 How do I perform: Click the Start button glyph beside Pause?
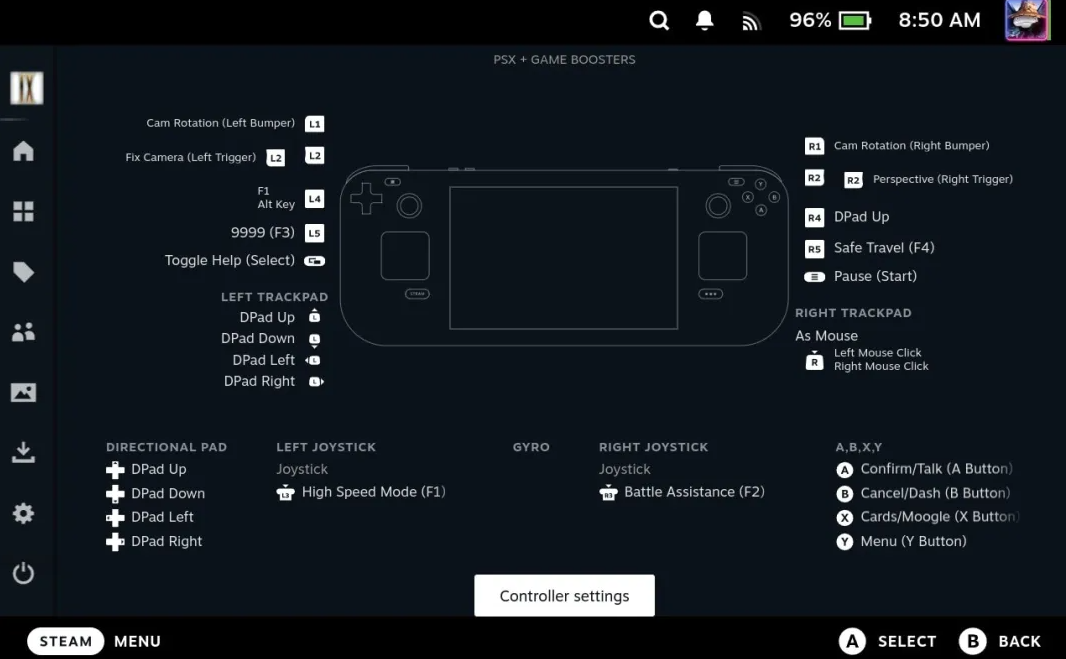(814, 277)
